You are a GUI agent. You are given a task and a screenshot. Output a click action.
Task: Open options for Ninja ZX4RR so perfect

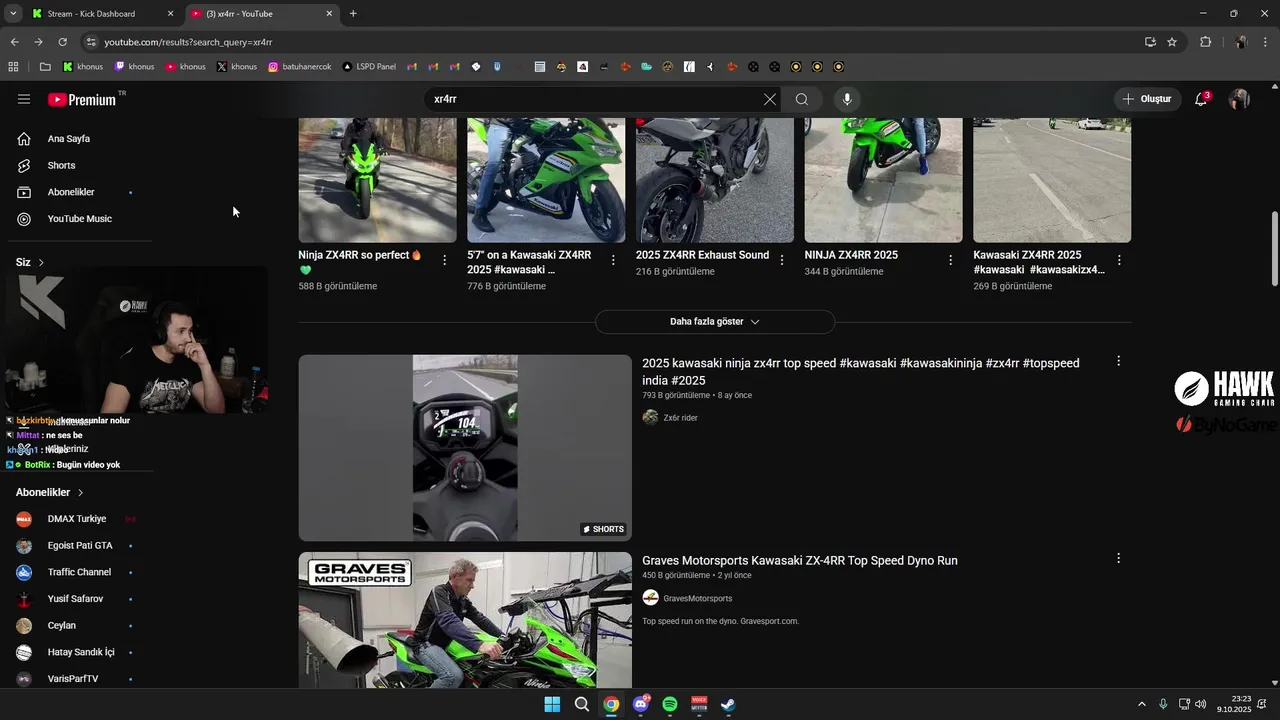445,260
